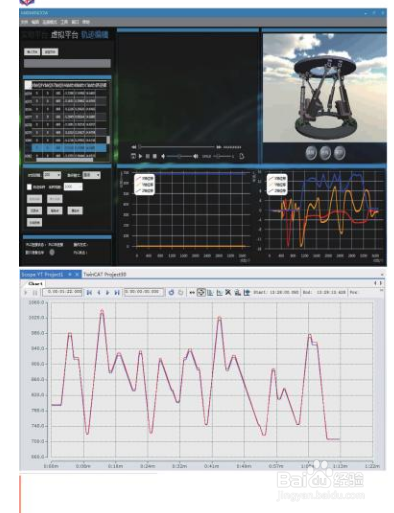Click the numeric input field beside the checkbox
Viewport: 394px width, 513px height.
pyautogui.click(x=73, y=187)
